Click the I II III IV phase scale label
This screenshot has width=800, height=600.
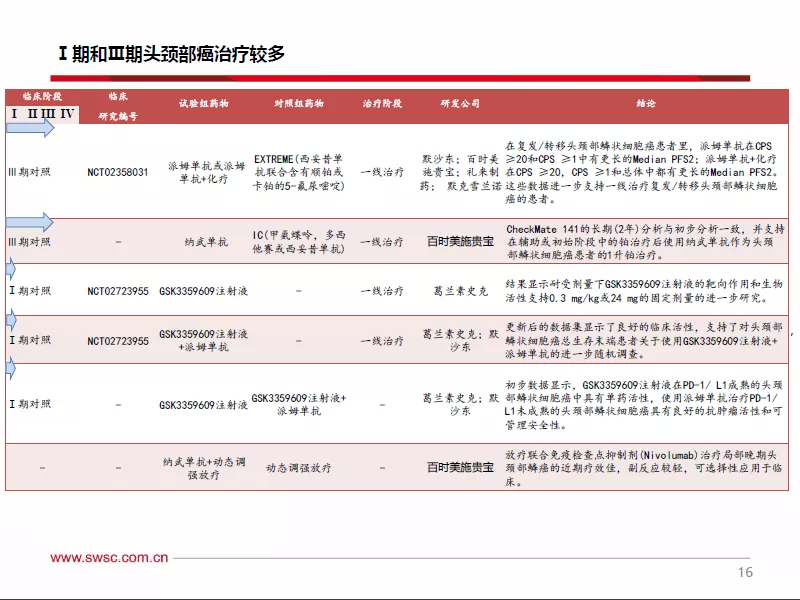43,114
